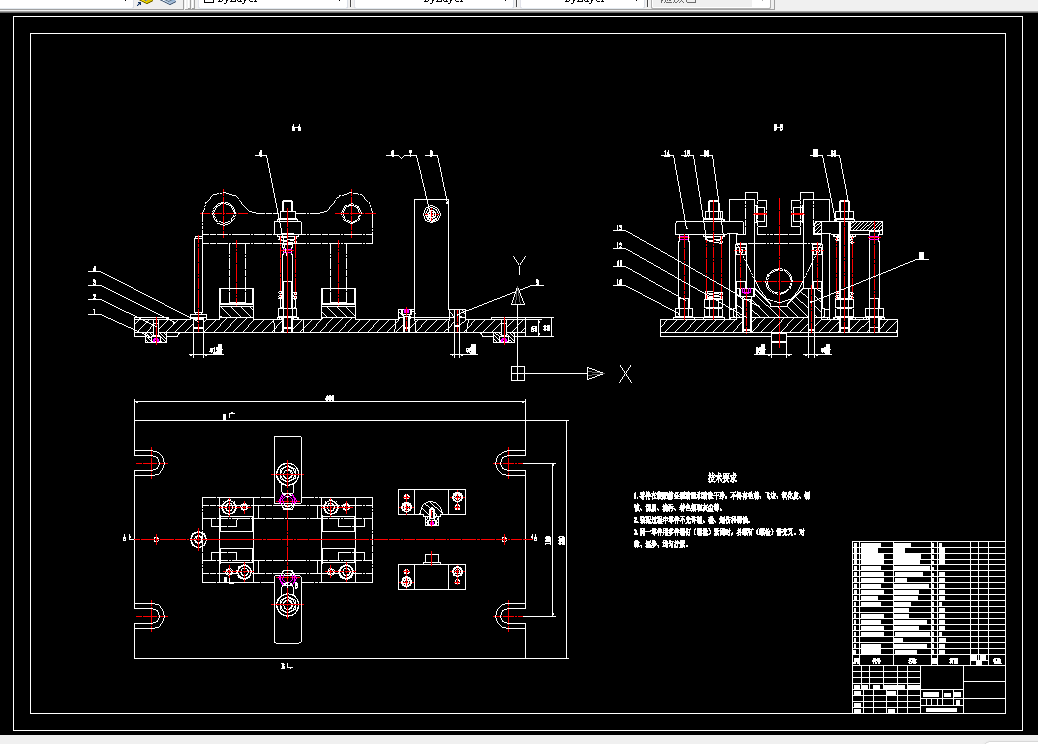Viewport: 1038px width, 744px height.
Task: Select the title block in drawing corner
Action: pyautogui.click(x=929, y=689)
